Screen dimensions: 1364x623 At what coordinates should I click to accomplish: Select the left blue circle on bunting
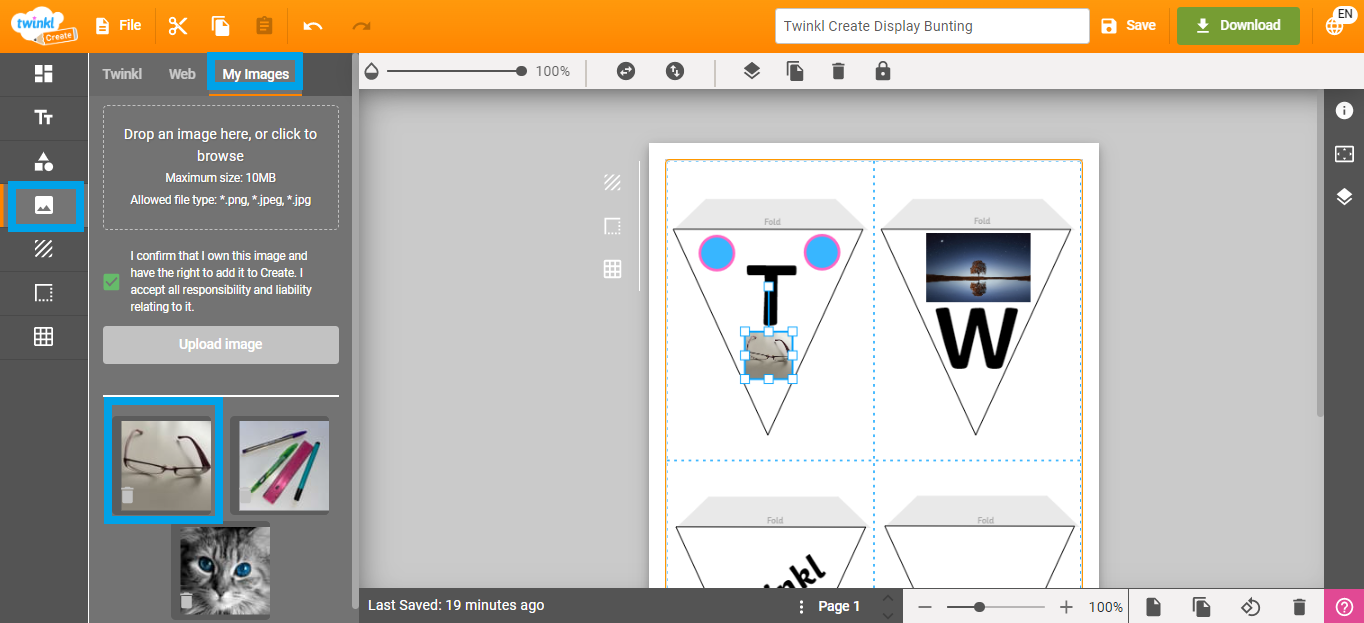tap(716, 253)
